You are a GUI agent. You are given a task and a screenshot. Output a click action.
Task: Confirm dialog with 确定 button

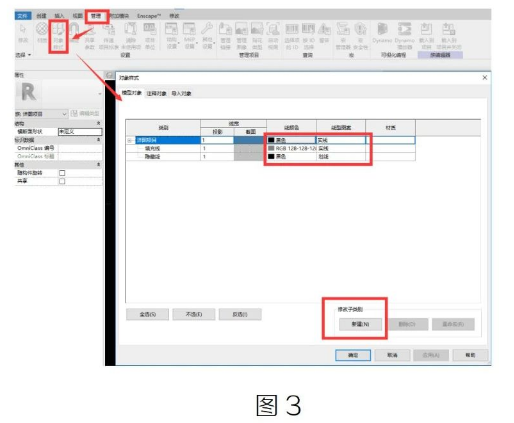[353, 355]
